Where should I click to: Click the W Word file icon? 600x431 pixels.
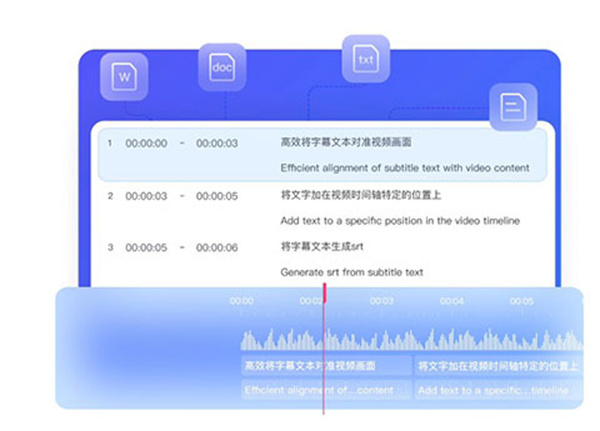[124, 76]
